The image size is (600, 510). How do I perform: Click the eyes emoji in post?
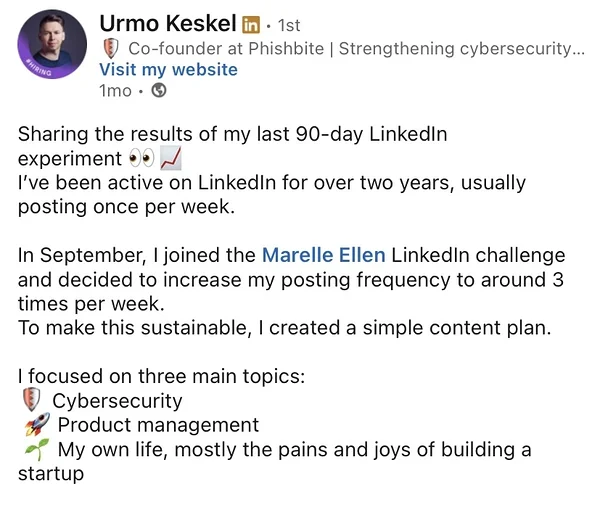tap(141, 160)
